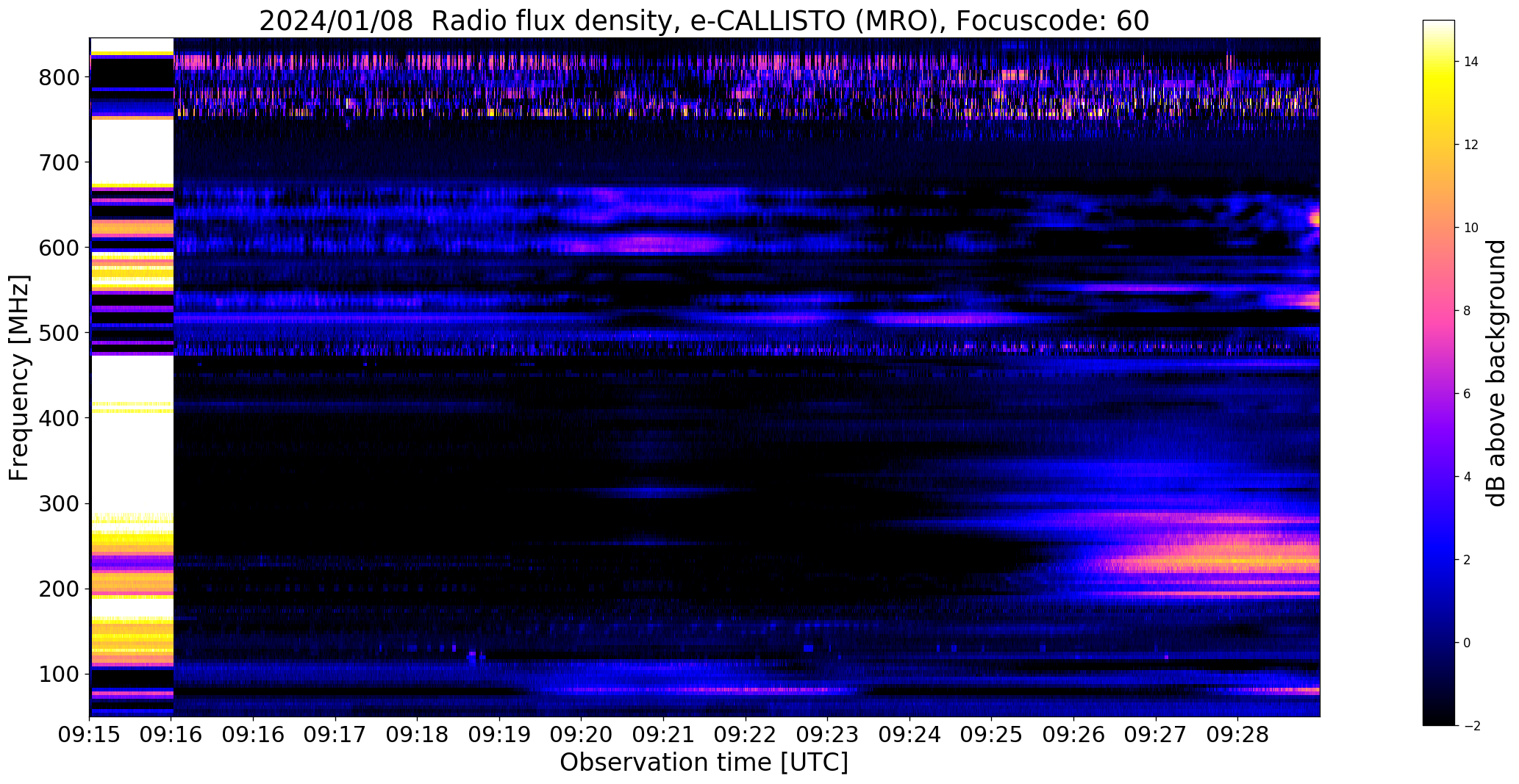The height and width of the screenshot is (784, 1519).
Task: Click the 100 frequency tick label
Action: pos(59,674)
